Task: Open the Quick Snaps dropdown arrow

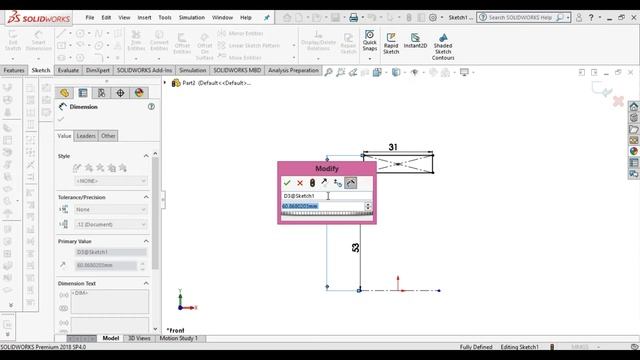Action: (369, 58)
